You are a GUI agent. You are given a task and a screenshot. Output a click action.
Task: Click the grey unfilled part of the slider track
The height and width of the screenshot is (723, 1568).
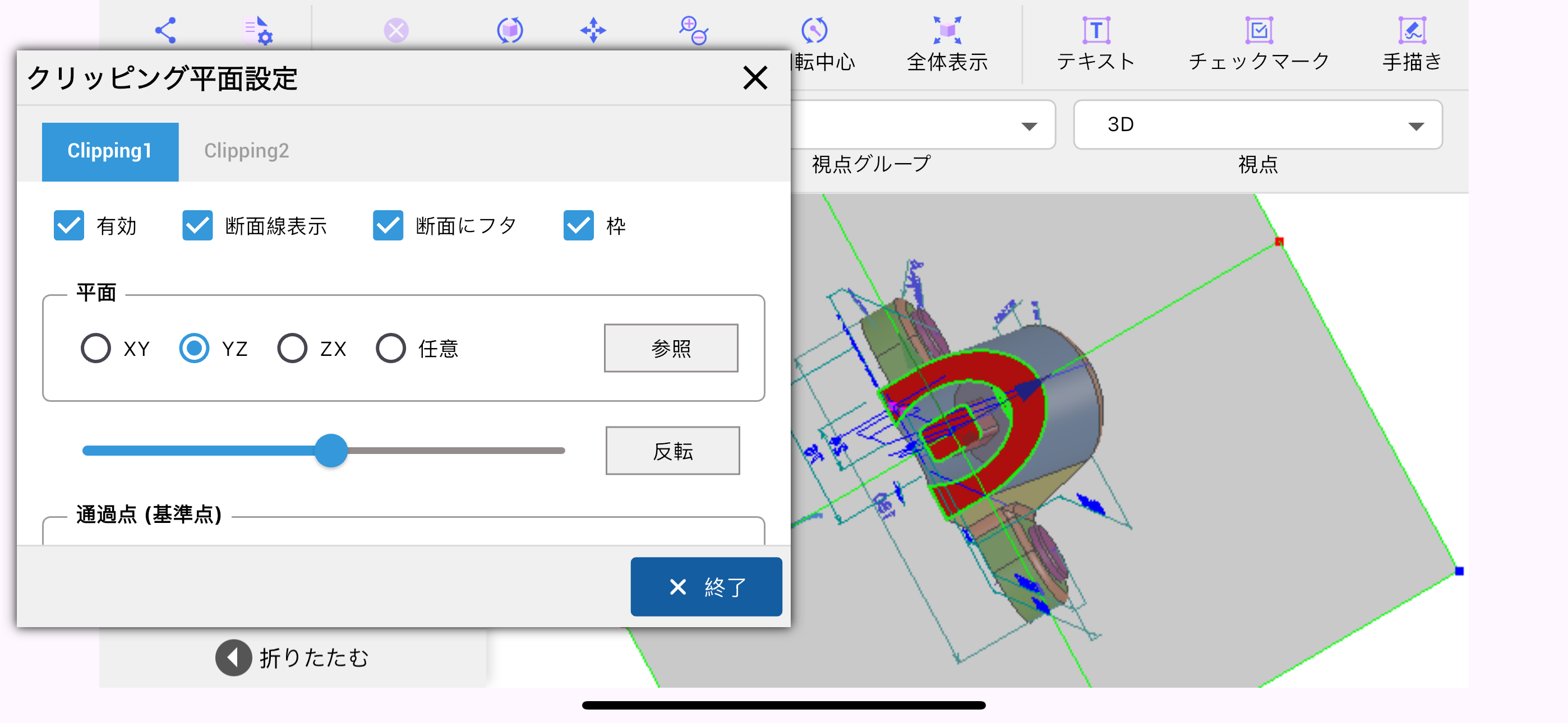coord(456,451)
